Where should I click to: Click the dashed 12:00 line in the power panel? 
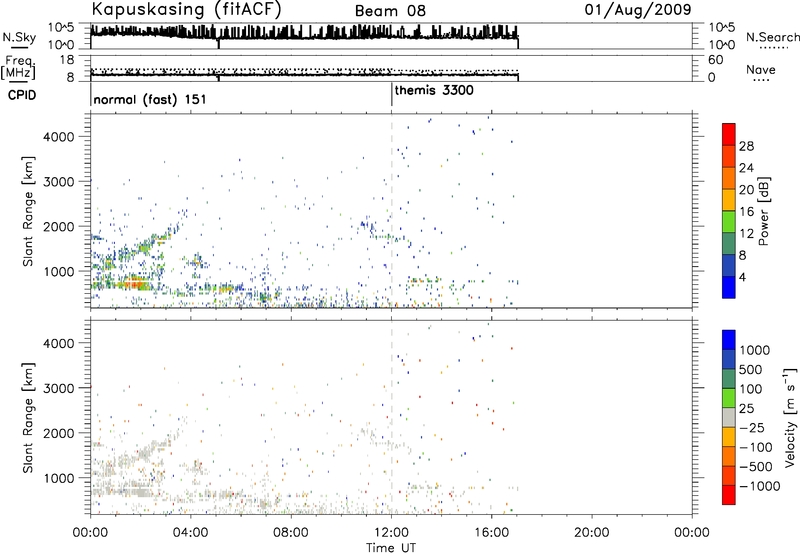(x=392, y=211)
